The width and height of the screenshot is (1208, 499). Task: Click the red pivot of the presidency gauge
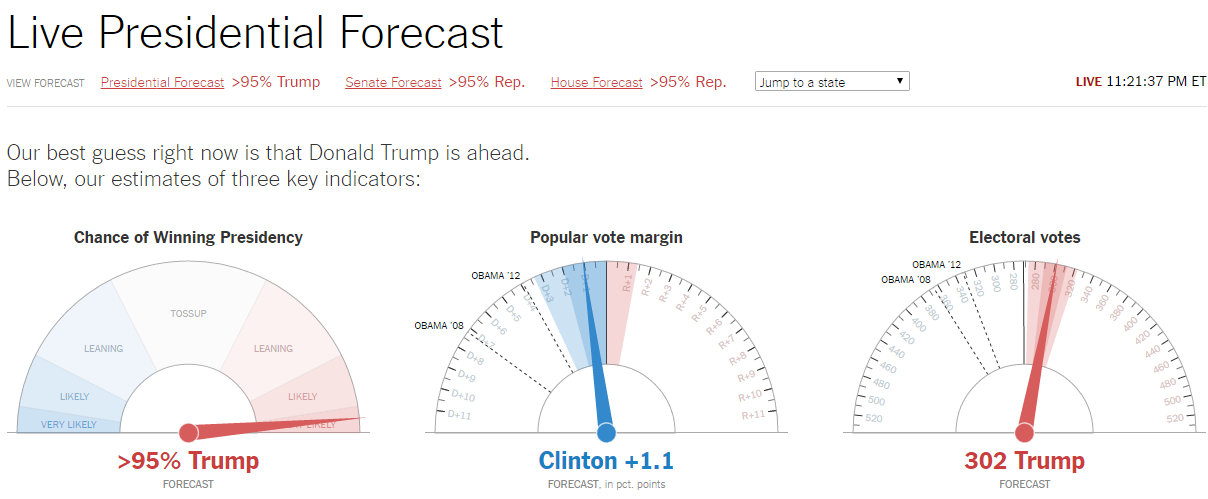click(188, 432)
